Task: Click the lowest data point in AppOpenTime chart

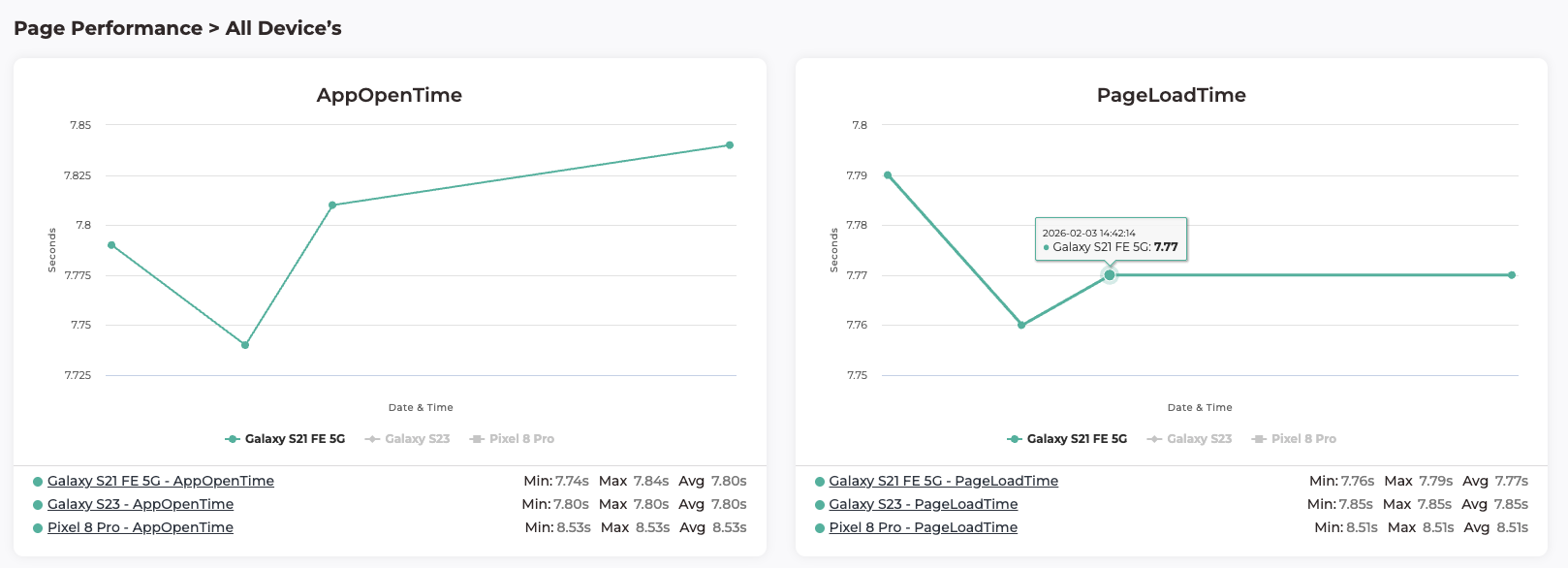Action: pyautogui.click(x=245, y=345)
